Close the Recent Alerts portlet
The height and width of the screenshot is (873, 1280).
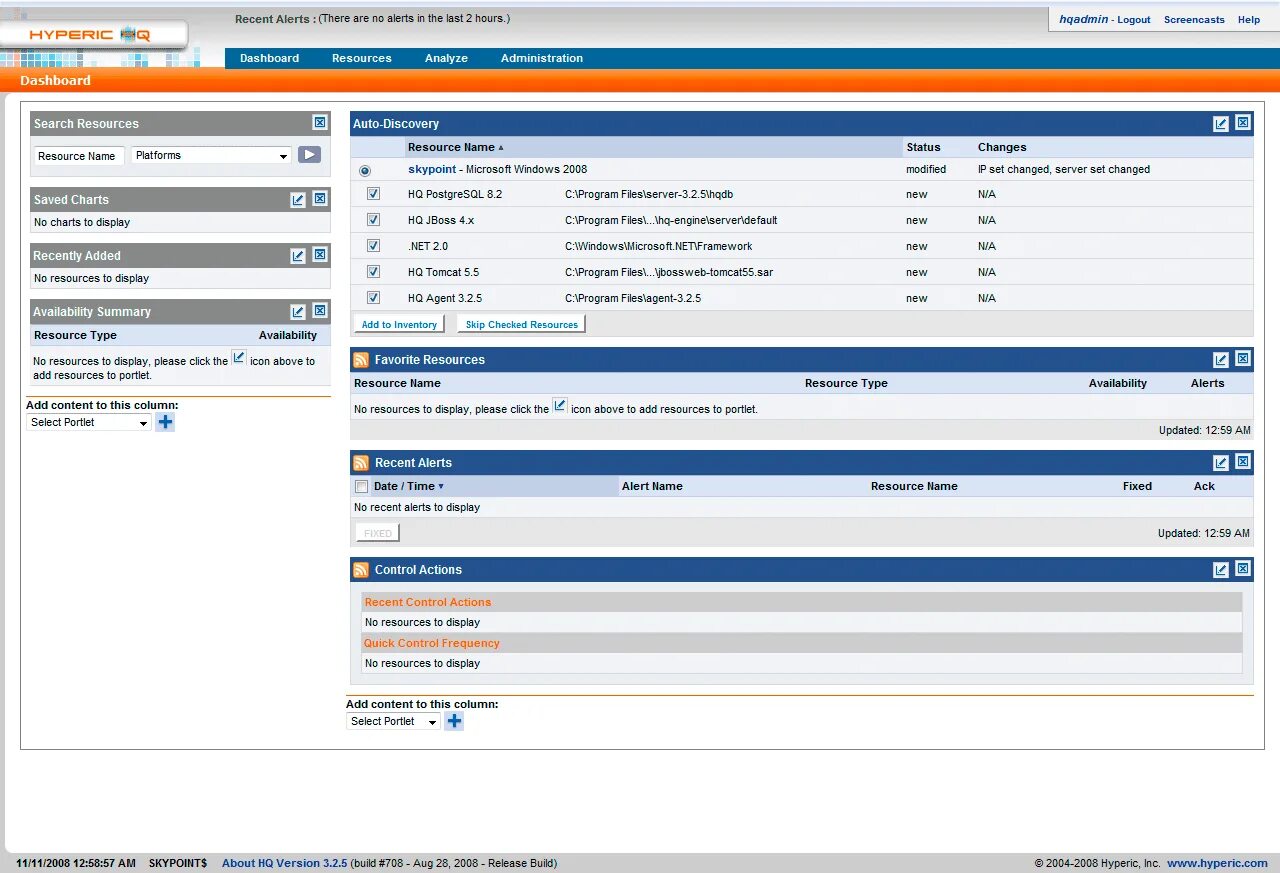(1243, 462)
